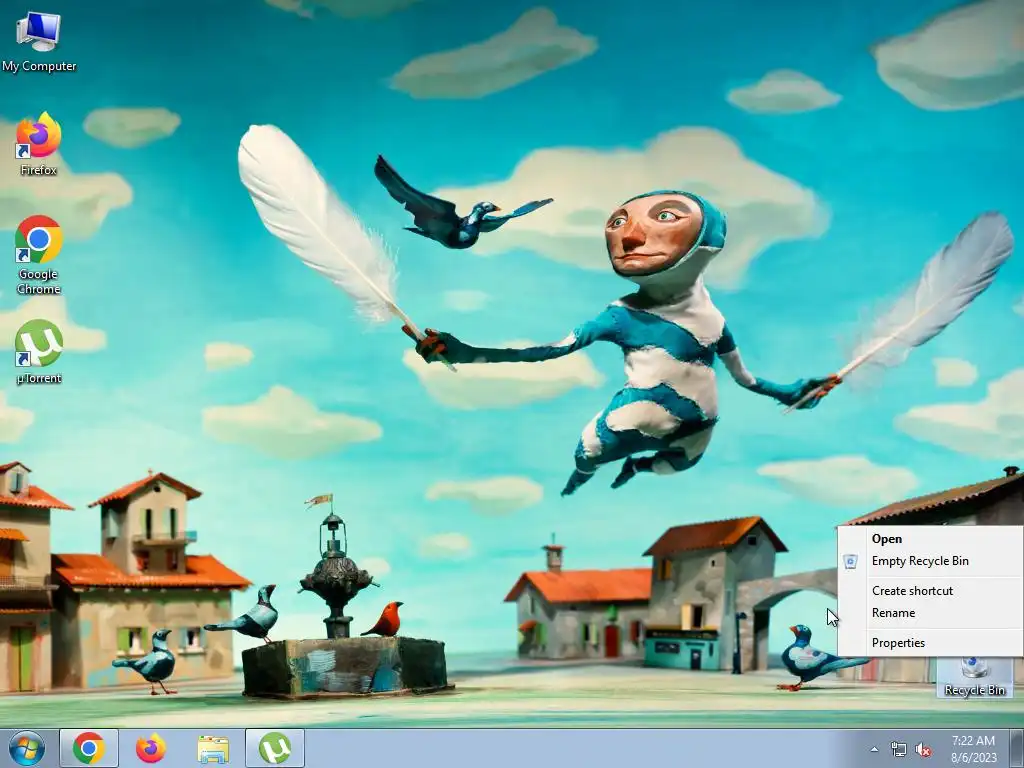
Task: Open Windows Explorer from the taskbar
Action: (x=213, y=748)
